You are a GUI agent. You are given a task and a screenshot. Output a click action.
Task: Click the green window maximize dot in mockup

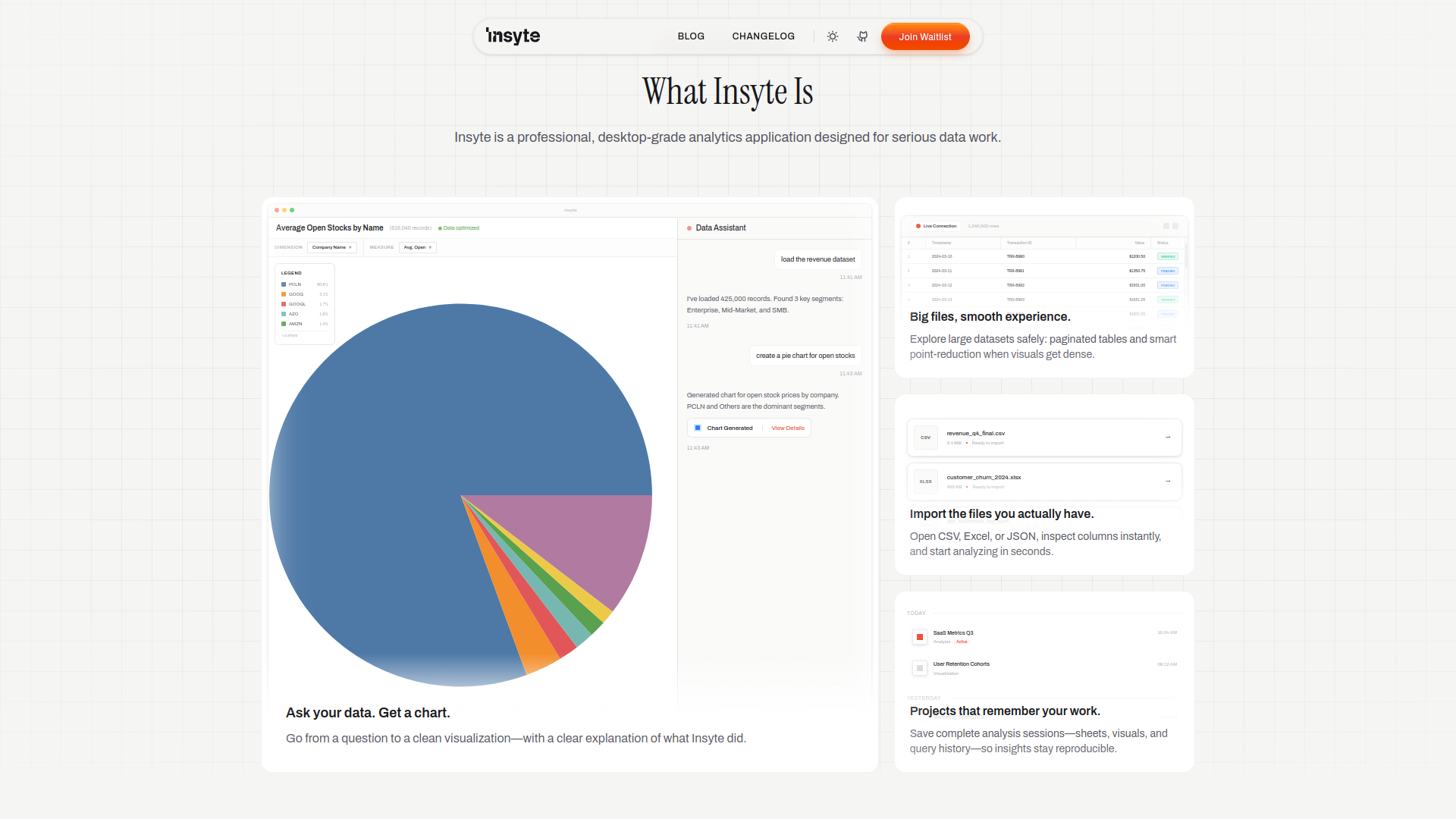click(x=292, y=210)
